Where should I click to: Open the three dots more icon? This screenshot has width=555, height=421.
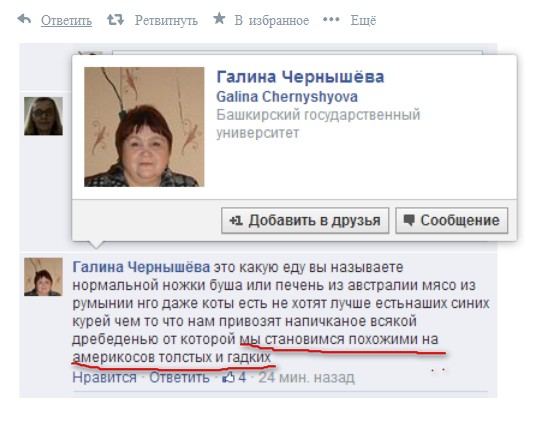point(331,19)
